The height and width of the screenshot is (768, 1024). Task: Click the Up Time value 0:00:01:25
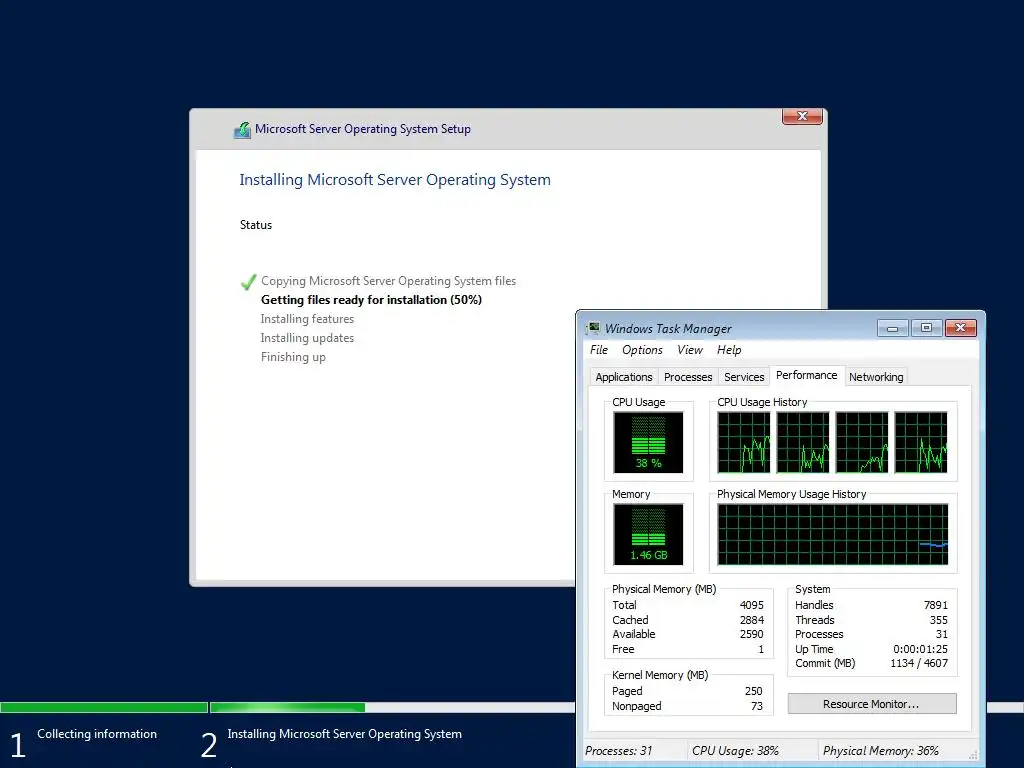(920, 649)
